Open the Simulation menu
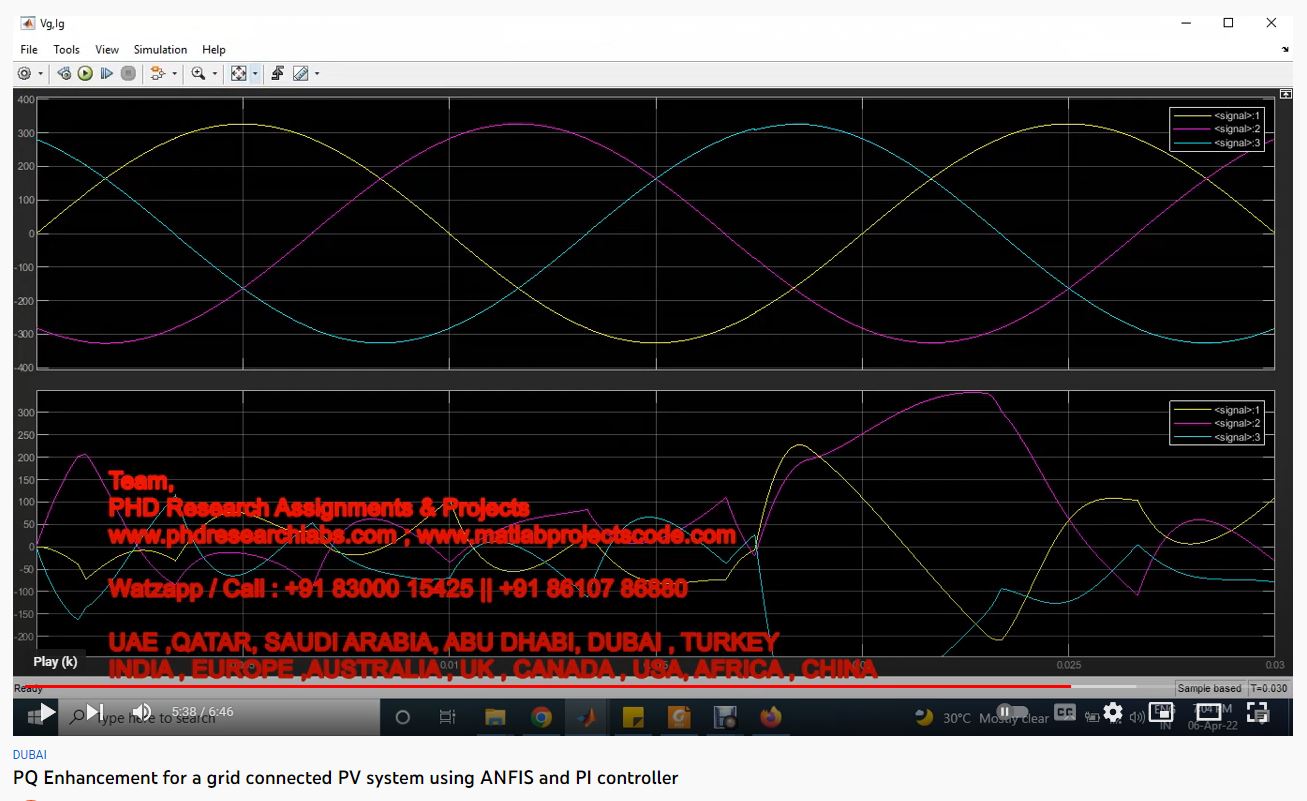 pos(160,49)
